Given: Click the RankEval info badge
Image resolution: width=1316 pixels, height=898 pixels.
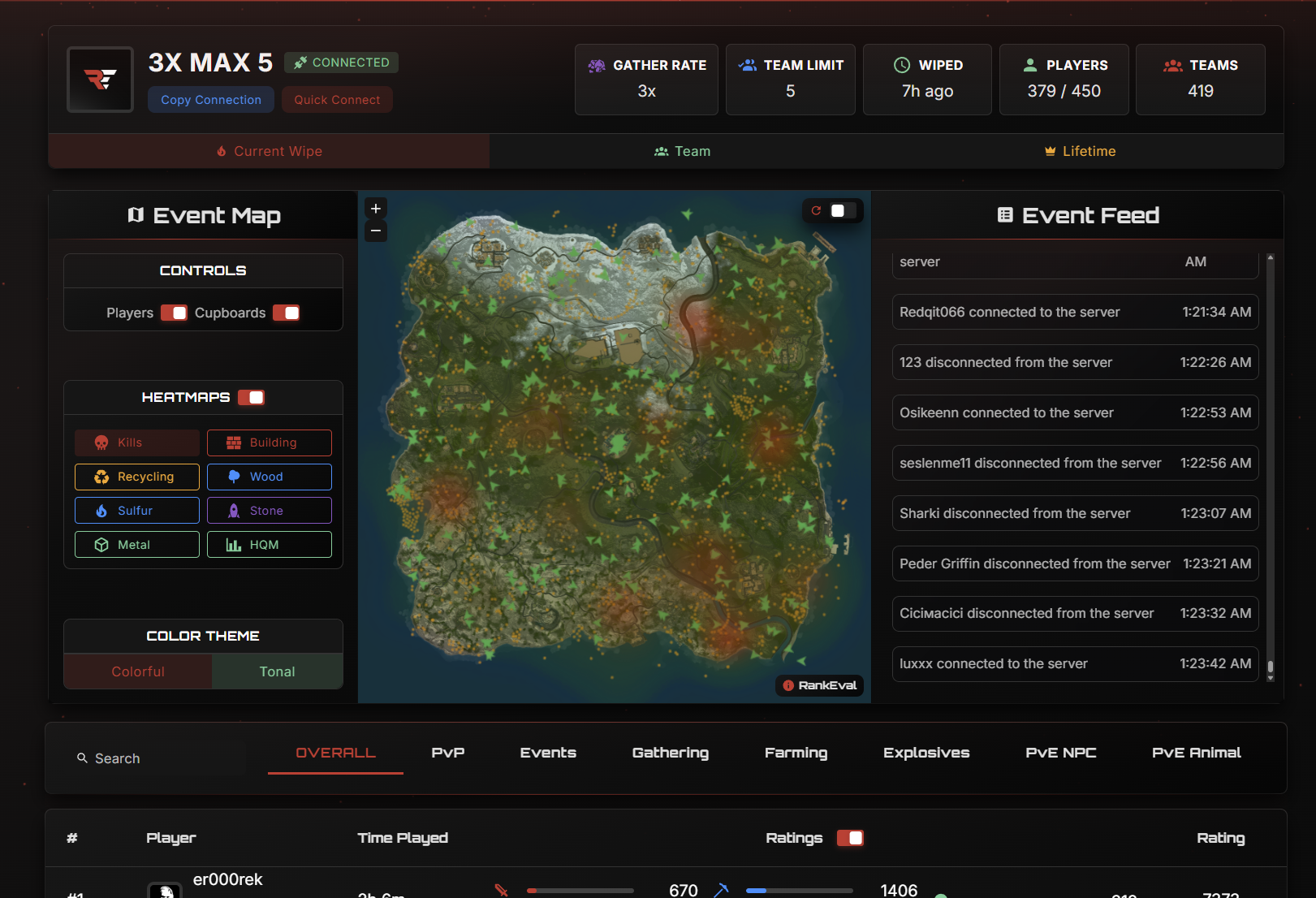Looking at the screenshot, I should pos(819,685).
